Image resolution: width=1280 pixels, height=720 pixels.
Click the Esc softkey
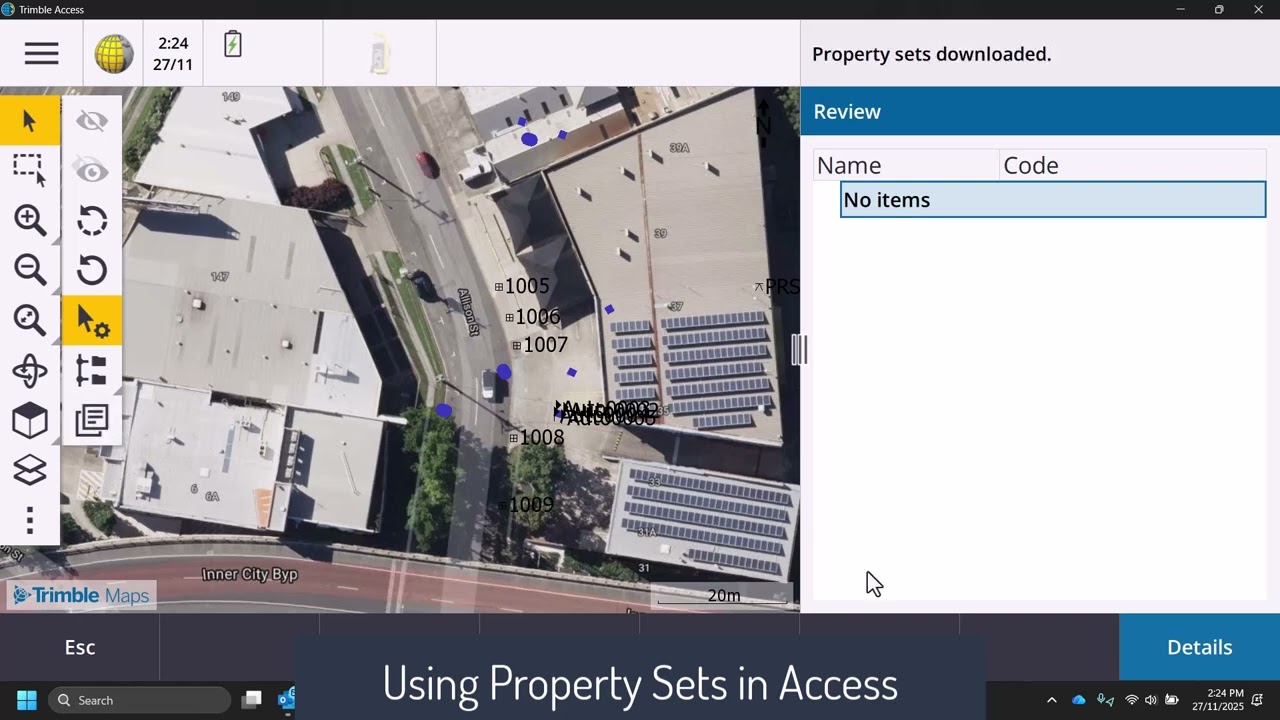80,647
